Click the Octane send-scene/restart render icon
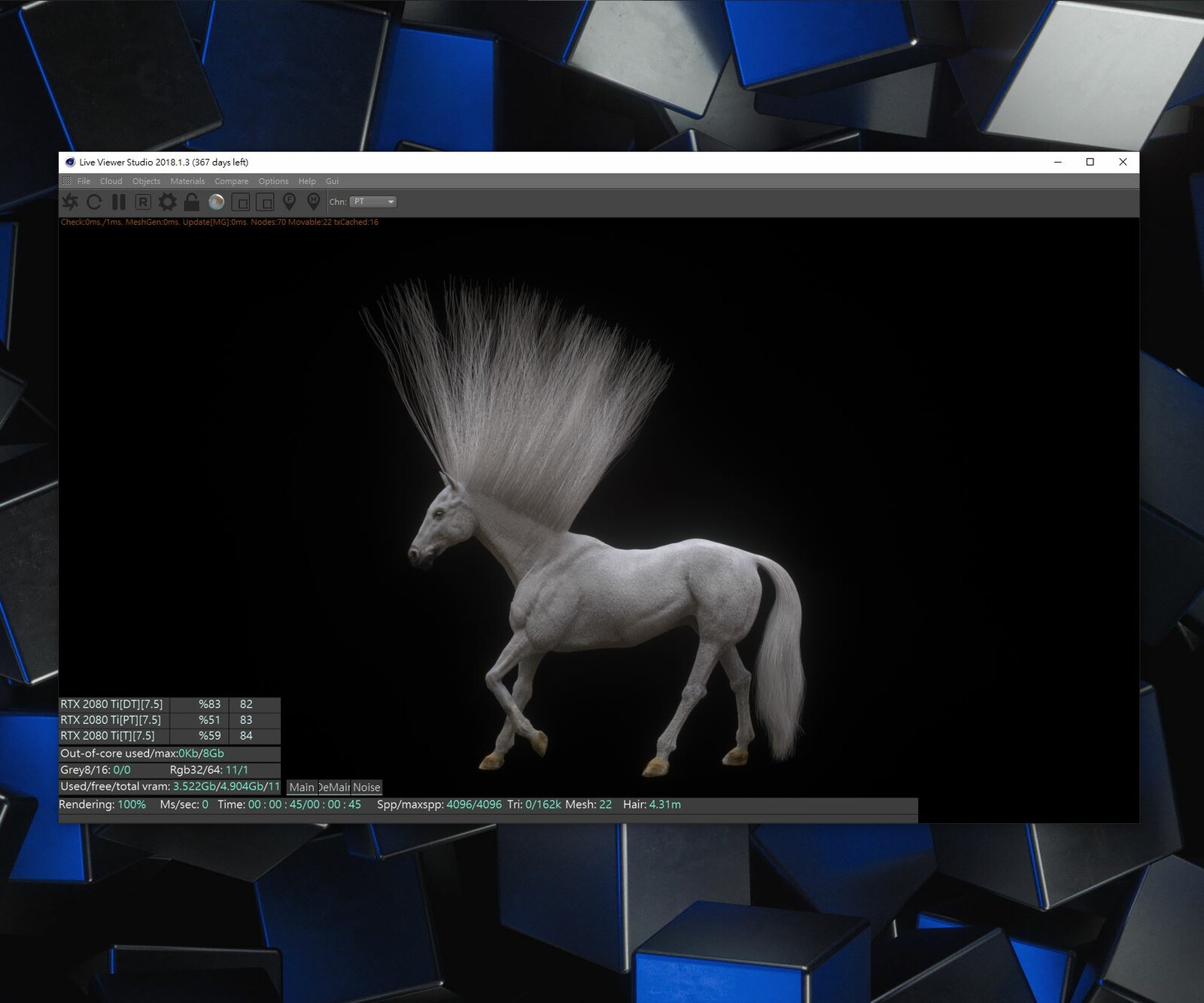1204x1003 pixels. pyautogui.click(x=70, y=202)
